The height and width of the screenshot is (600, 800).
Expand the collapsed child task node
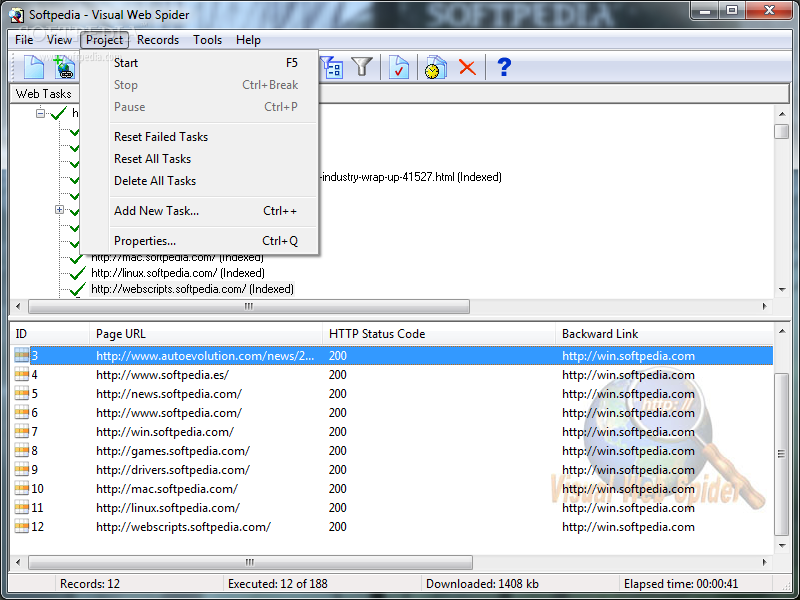[59, 210]
